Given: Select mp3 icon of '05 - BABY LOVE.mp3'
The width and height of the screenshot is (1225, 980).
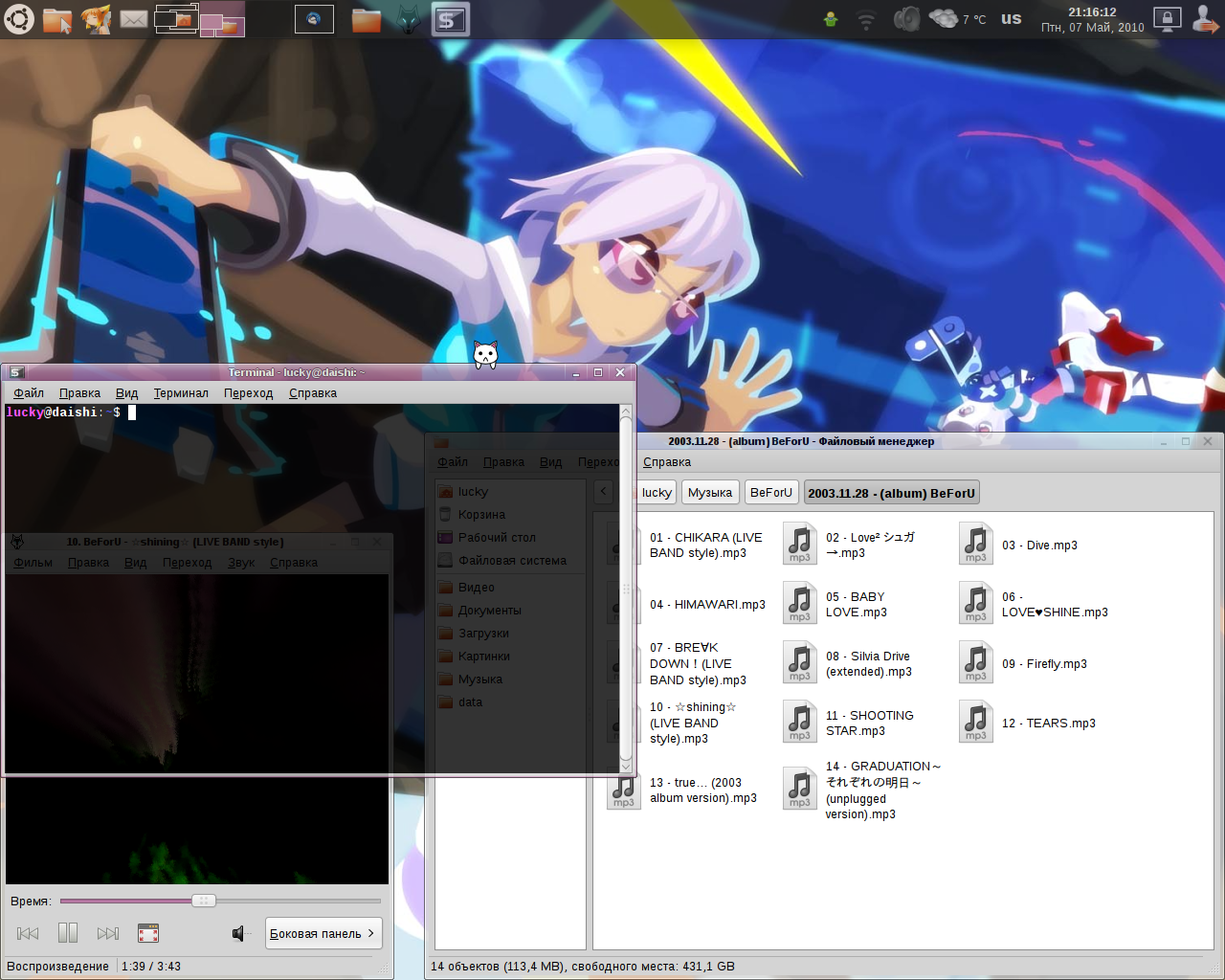Looking at the screenshot, I should (x=800, y=604).
